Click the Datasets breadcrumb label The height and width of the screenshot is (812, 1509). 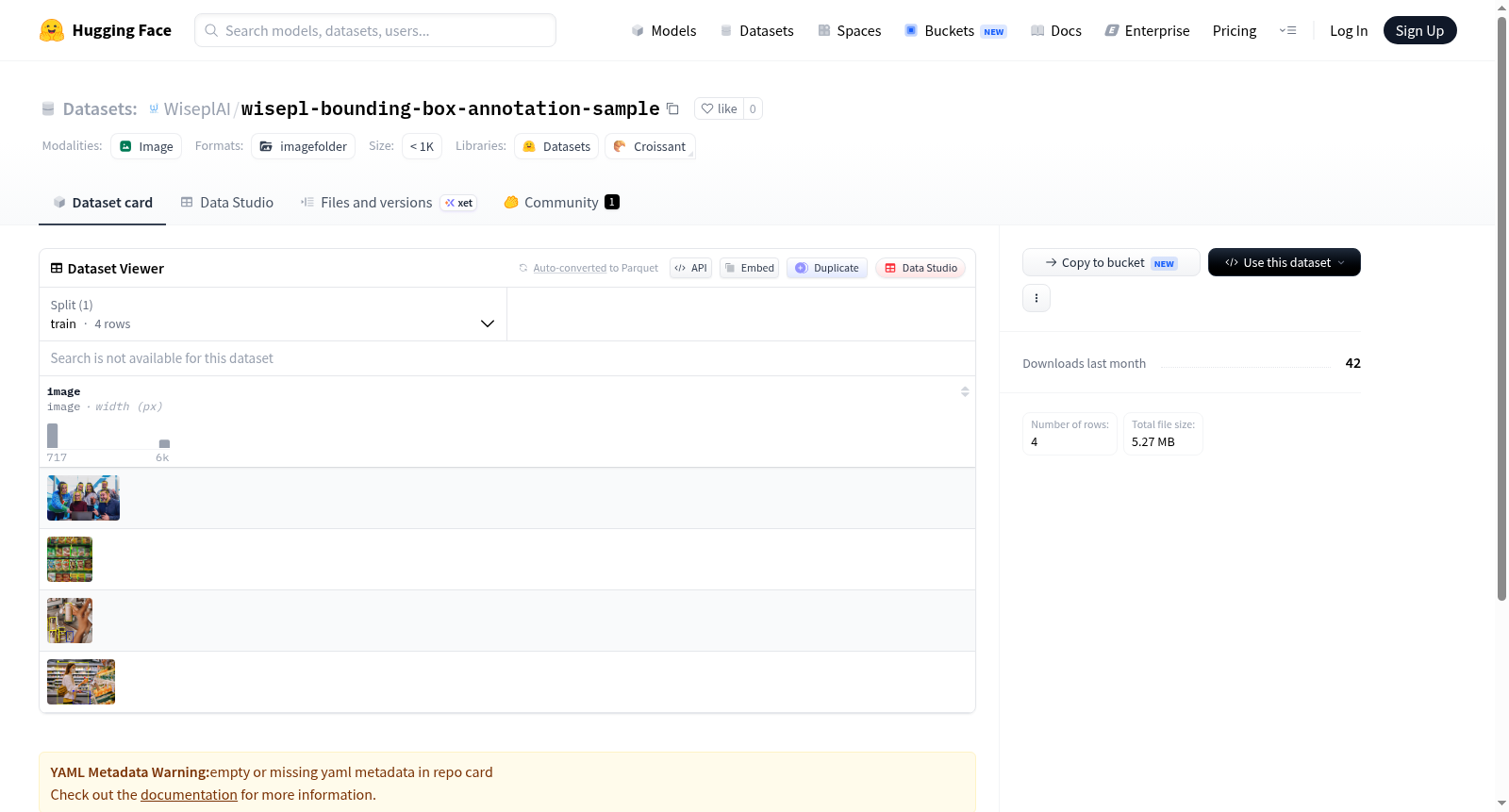(99, 108)
